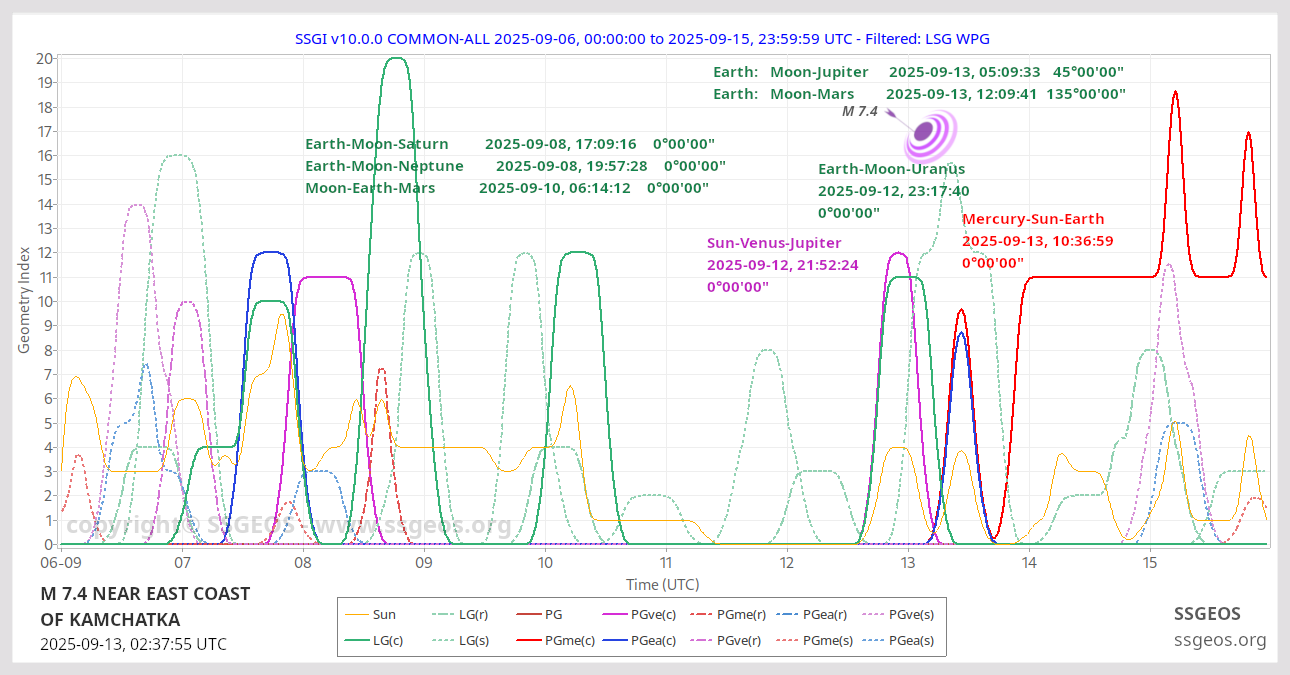The width and height of the screenshot is (1290, 675).
Task: Click the Mercury-Sun-Earth red annotation
Action: 1033,219
